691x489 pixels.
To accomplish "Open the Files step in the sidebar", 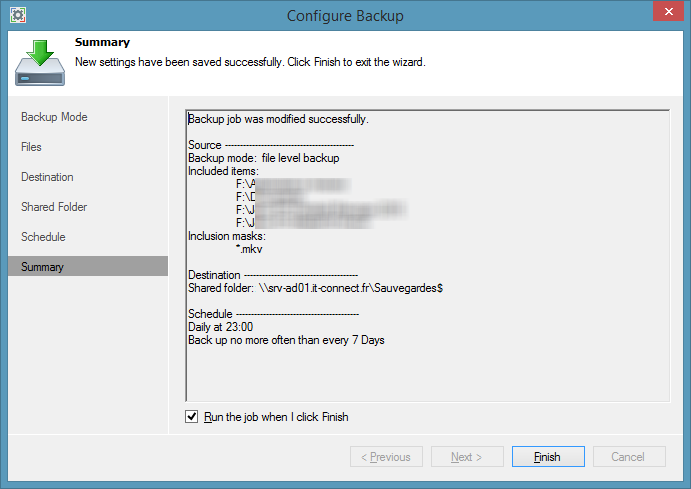I will coord(31,147).
